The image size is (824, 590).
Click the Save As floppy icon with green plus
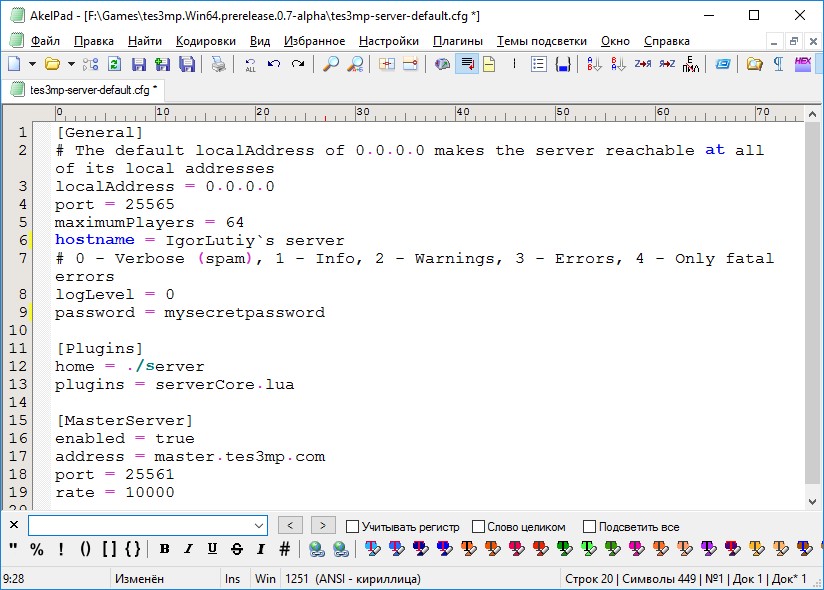pyautogui.click(x=163, y=64)
